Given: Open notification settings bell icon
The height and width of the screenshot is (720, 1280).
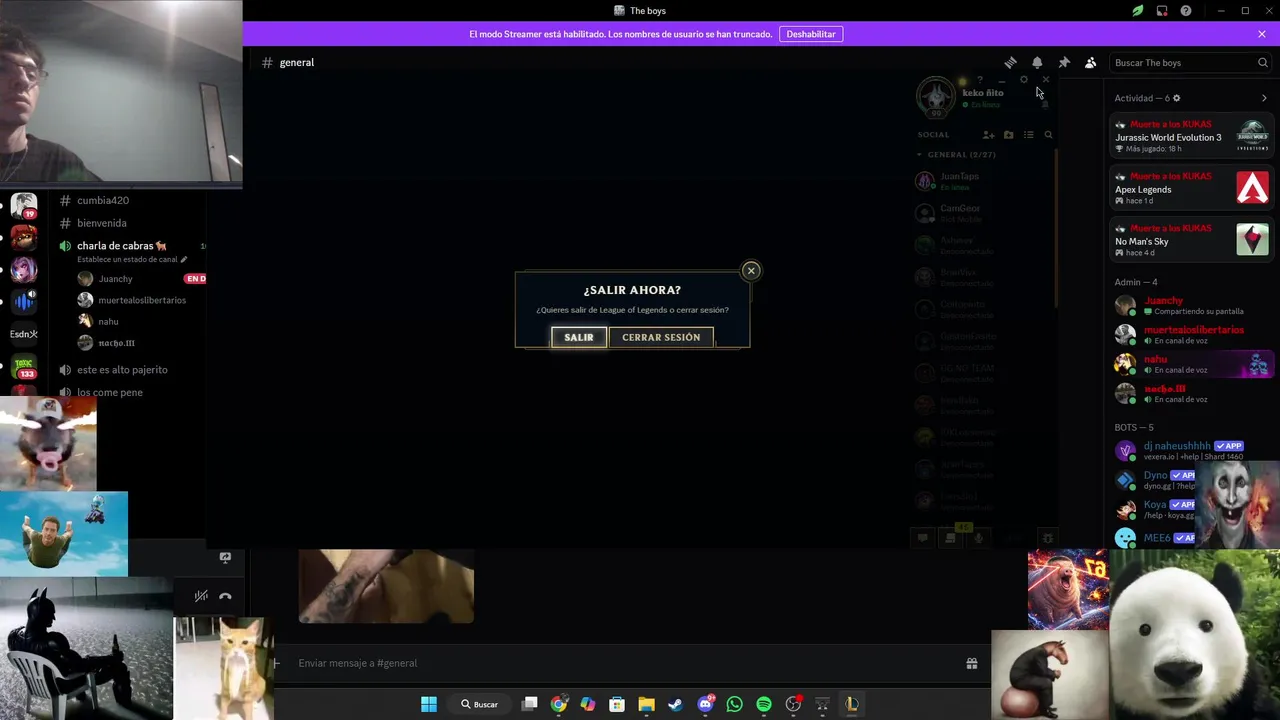Looking at the screenshot, I should tap(1037, 62).
